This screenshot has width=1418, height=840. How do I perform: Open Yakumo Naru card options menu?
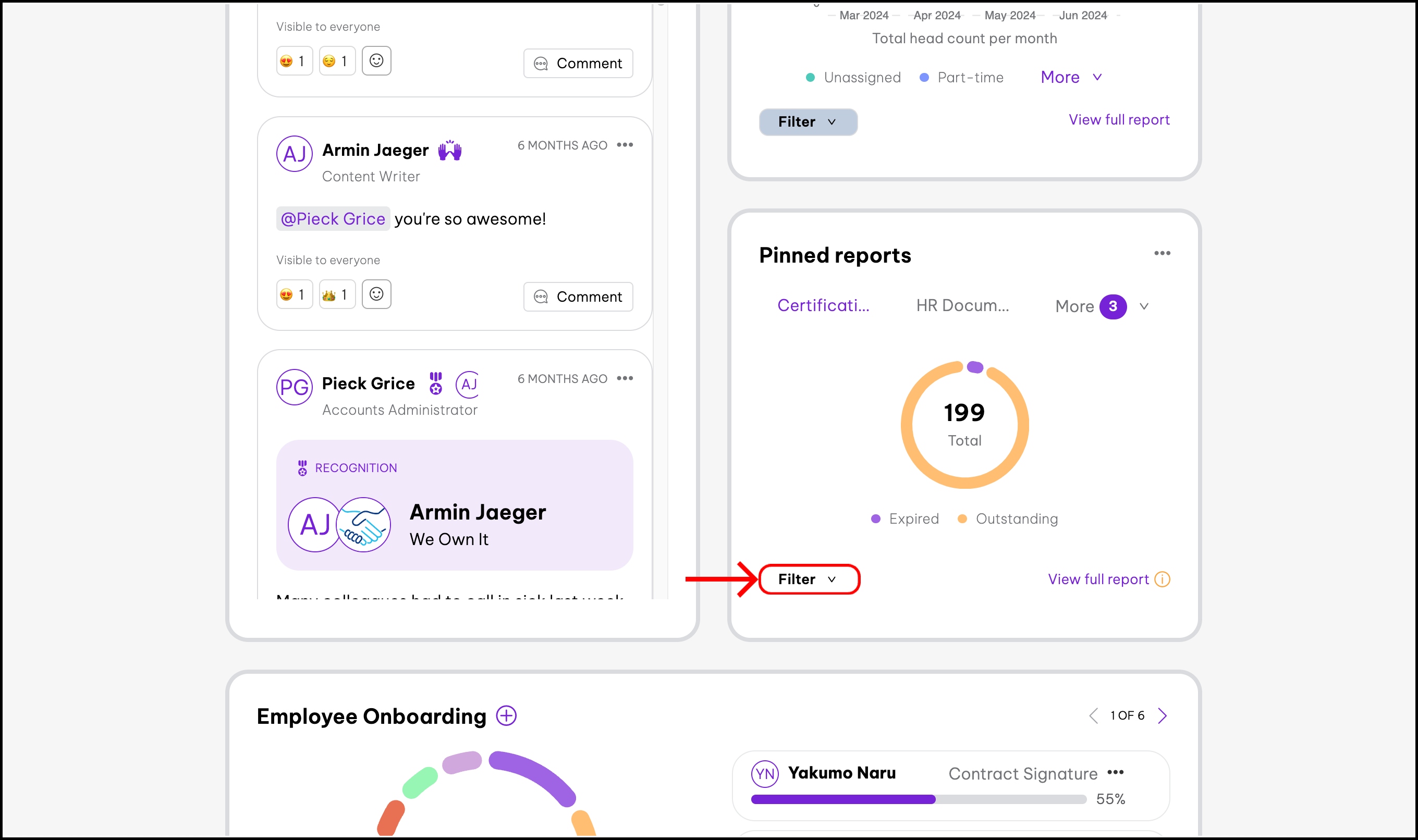click(1115, 773)
